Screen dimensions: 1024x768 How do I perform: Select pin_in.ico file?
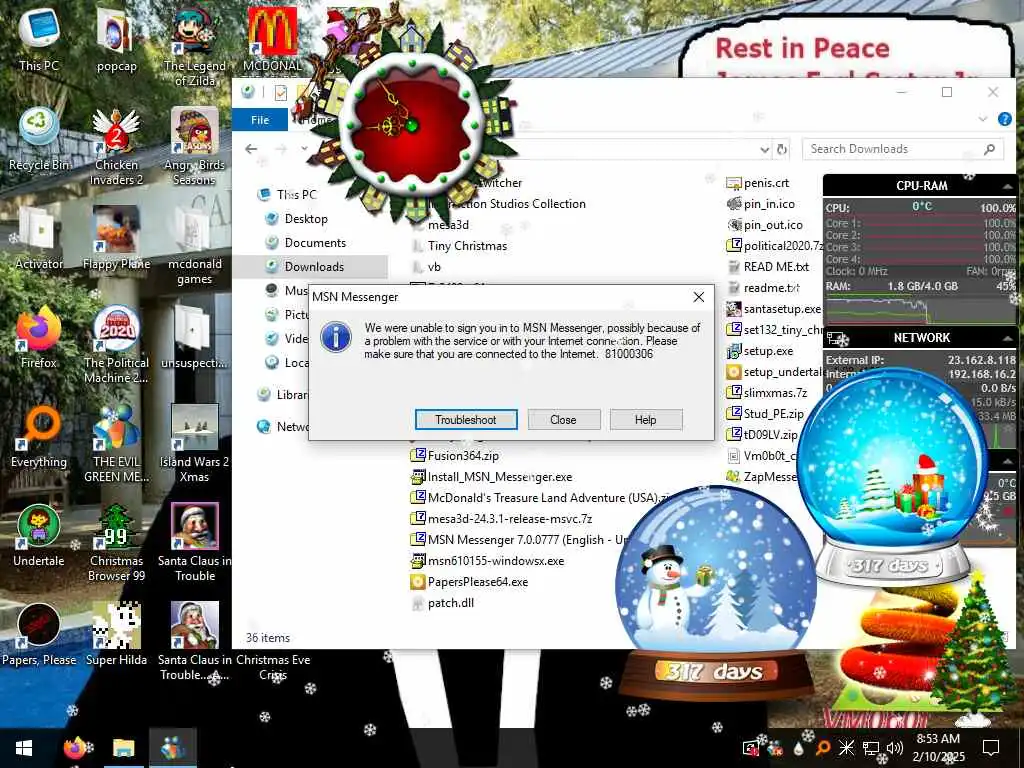pyautogui.click(x=760, y=204)
